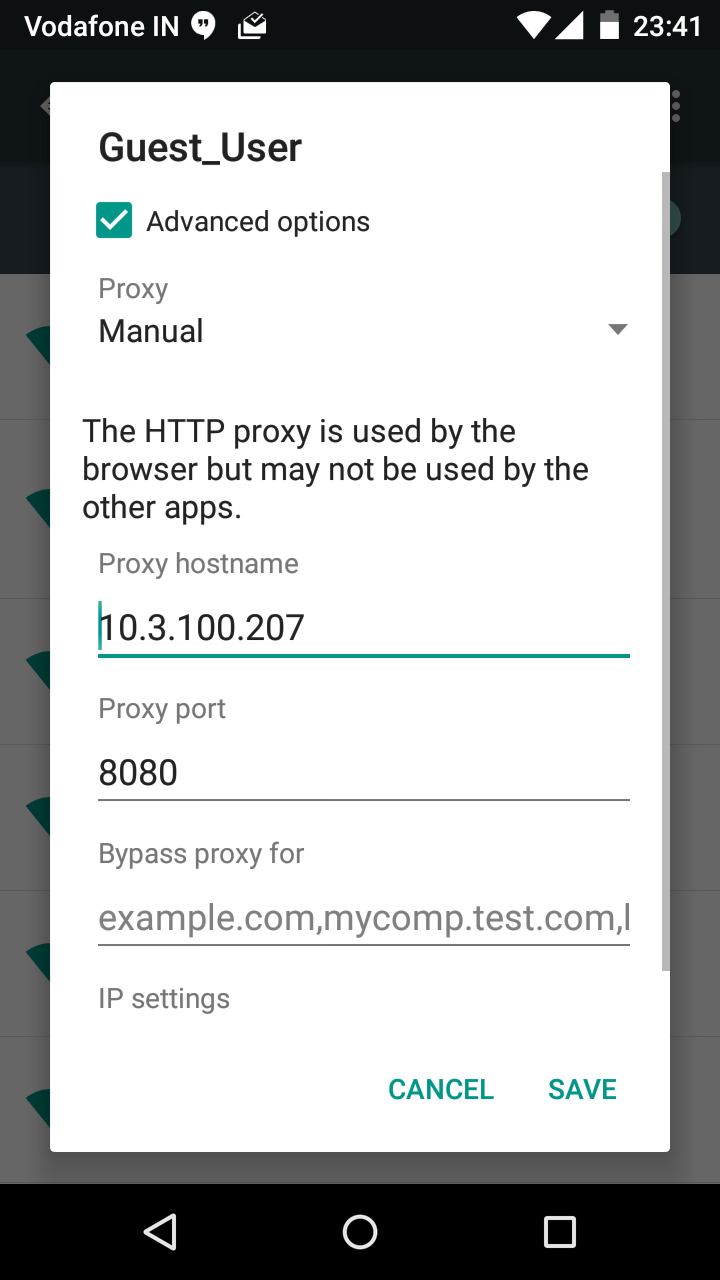This screenshot has height=1280, width=720.
Task: Tap the cellular signal strength icon
Action: click(x=569, y=25)
